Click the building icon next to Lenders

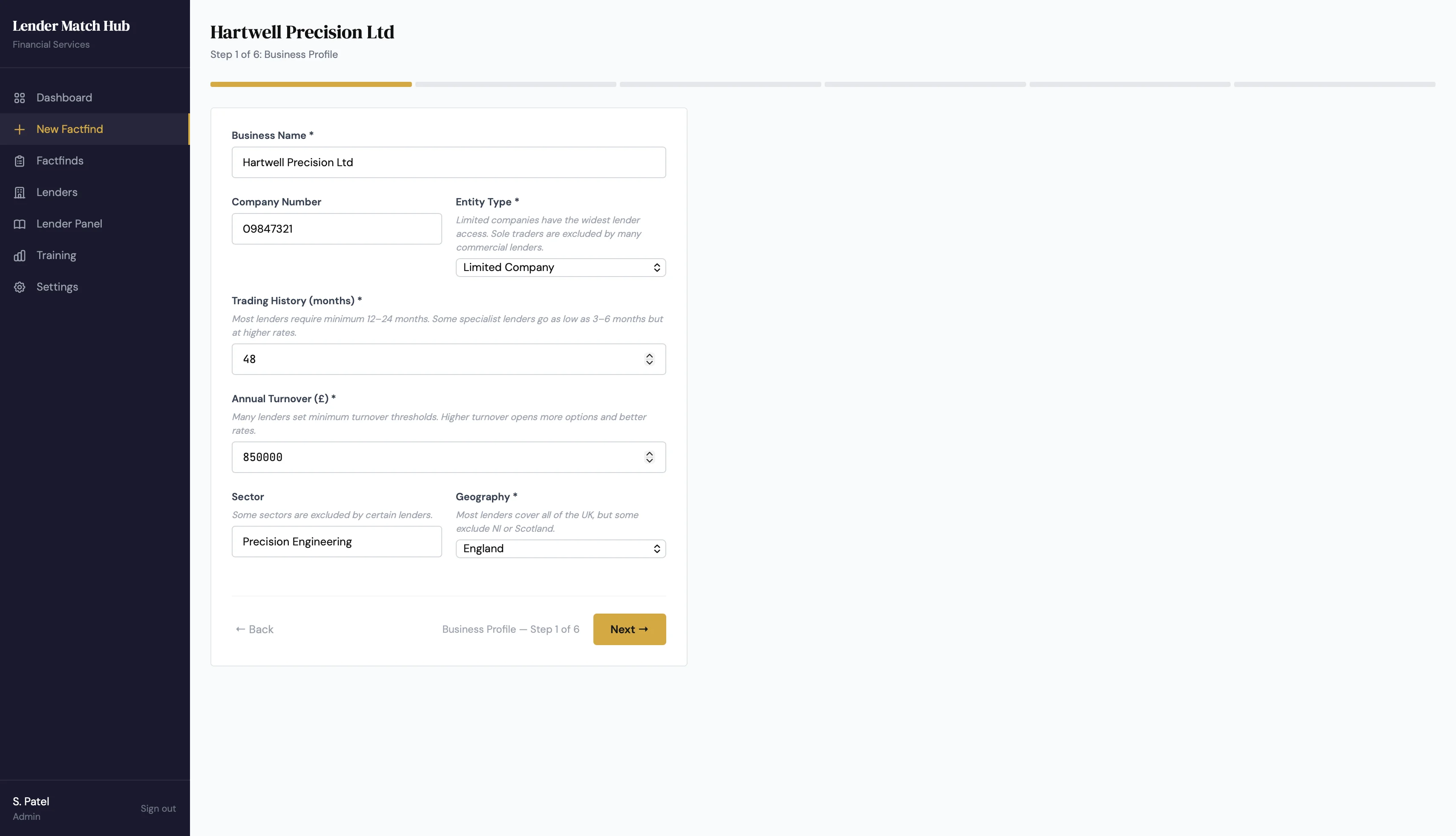coord(19,192)
